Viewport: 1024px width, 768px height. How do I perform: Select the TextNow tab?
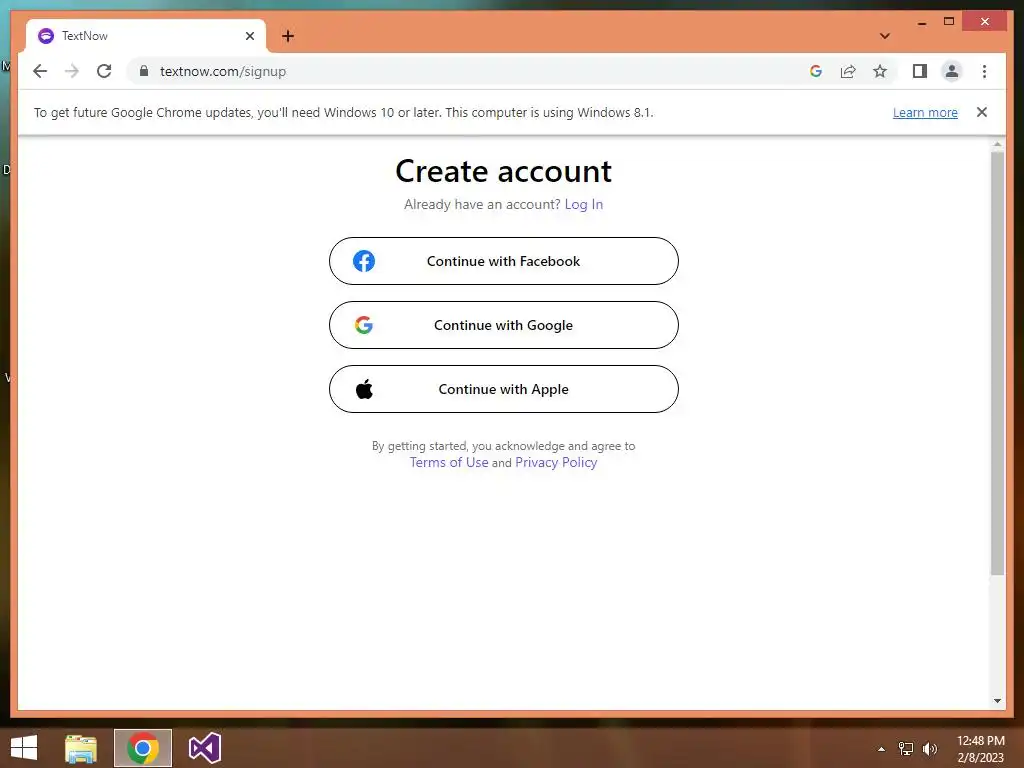[146, 36]
